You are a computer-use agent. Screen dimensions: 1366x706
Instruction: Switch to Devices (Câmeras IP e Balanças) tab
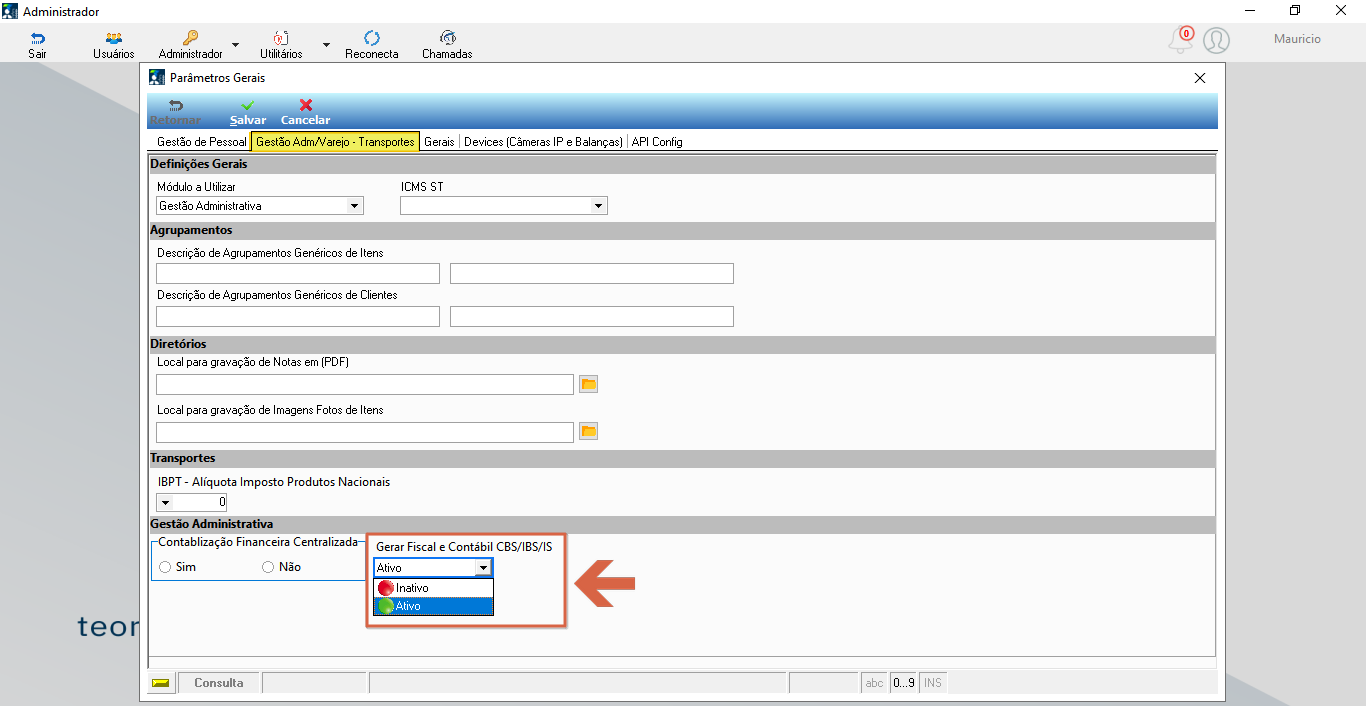point(543,142)
